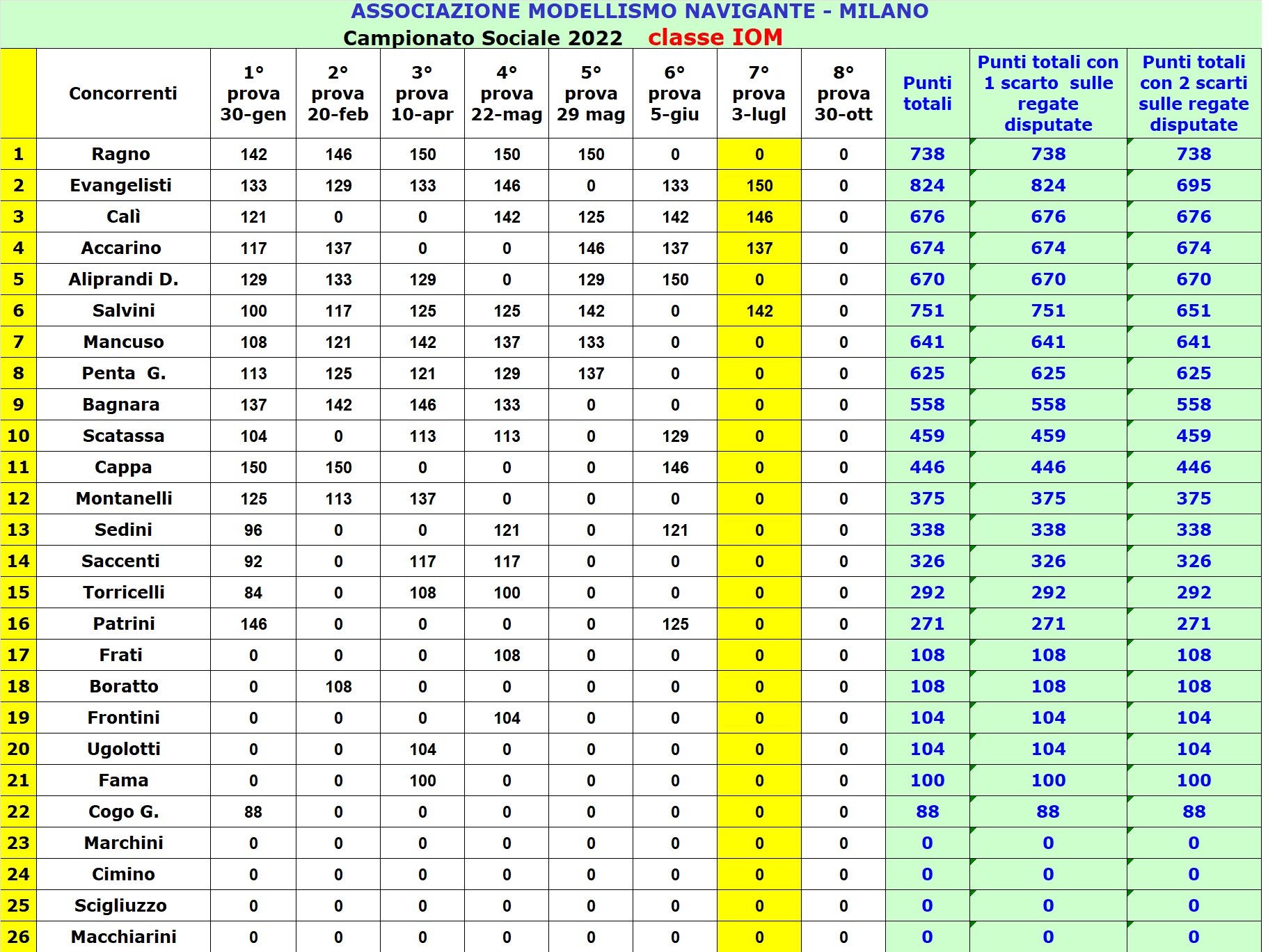Click Bagnara's Punti totali value 558
The height and width of the screenshot is (952, 1268).
point(928,405)
